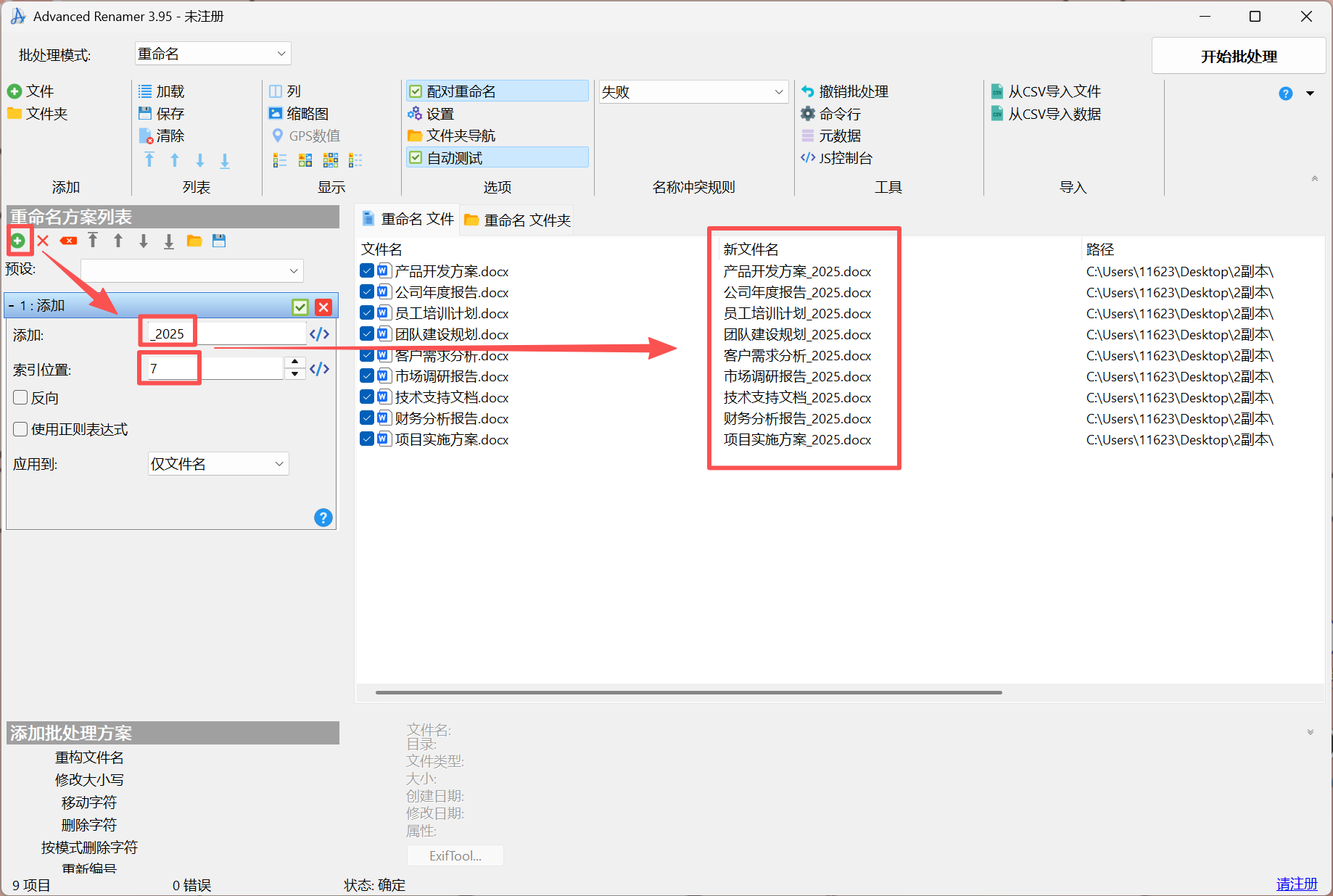Viewport: 1333px width, 896px height.
Task: Uncheck the 产品开发方案.docx file
Action: tap(367, 270)
